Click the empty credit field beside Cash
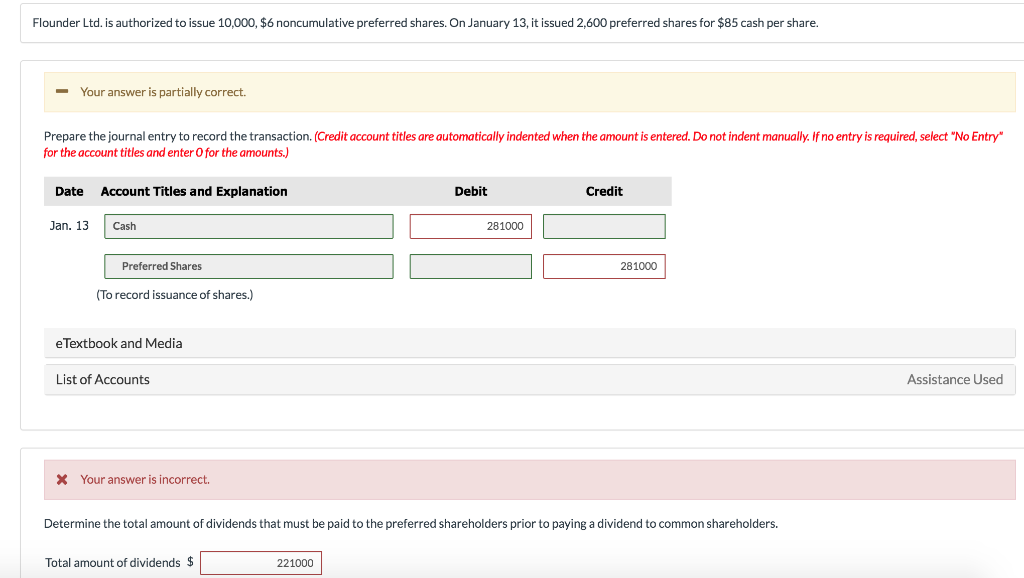1024x578 pixels. pos(603,226)
